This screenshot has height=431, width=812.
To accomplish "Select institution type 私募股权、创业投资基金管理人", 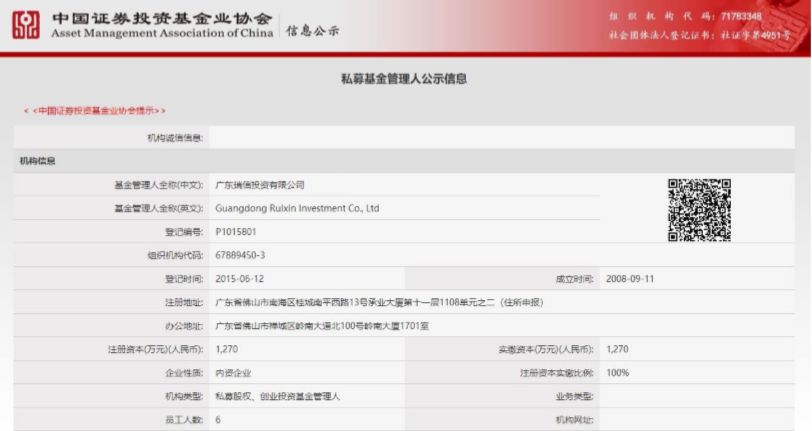I will click(278, 396).
